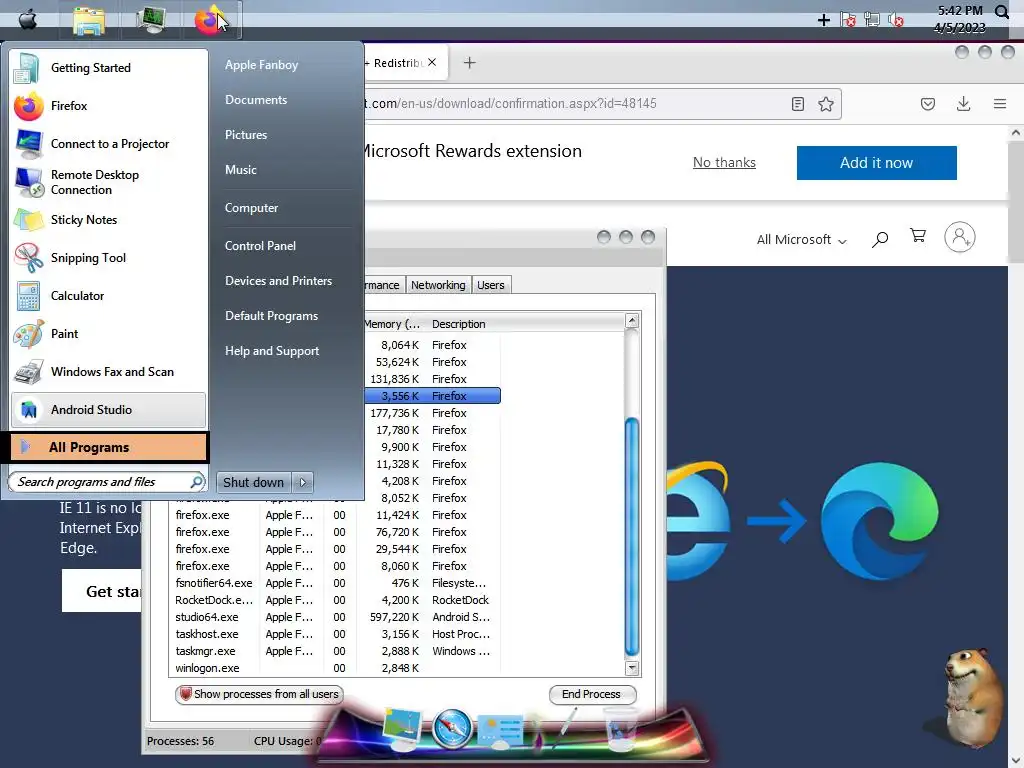Open Default Programs

[271, 316]
